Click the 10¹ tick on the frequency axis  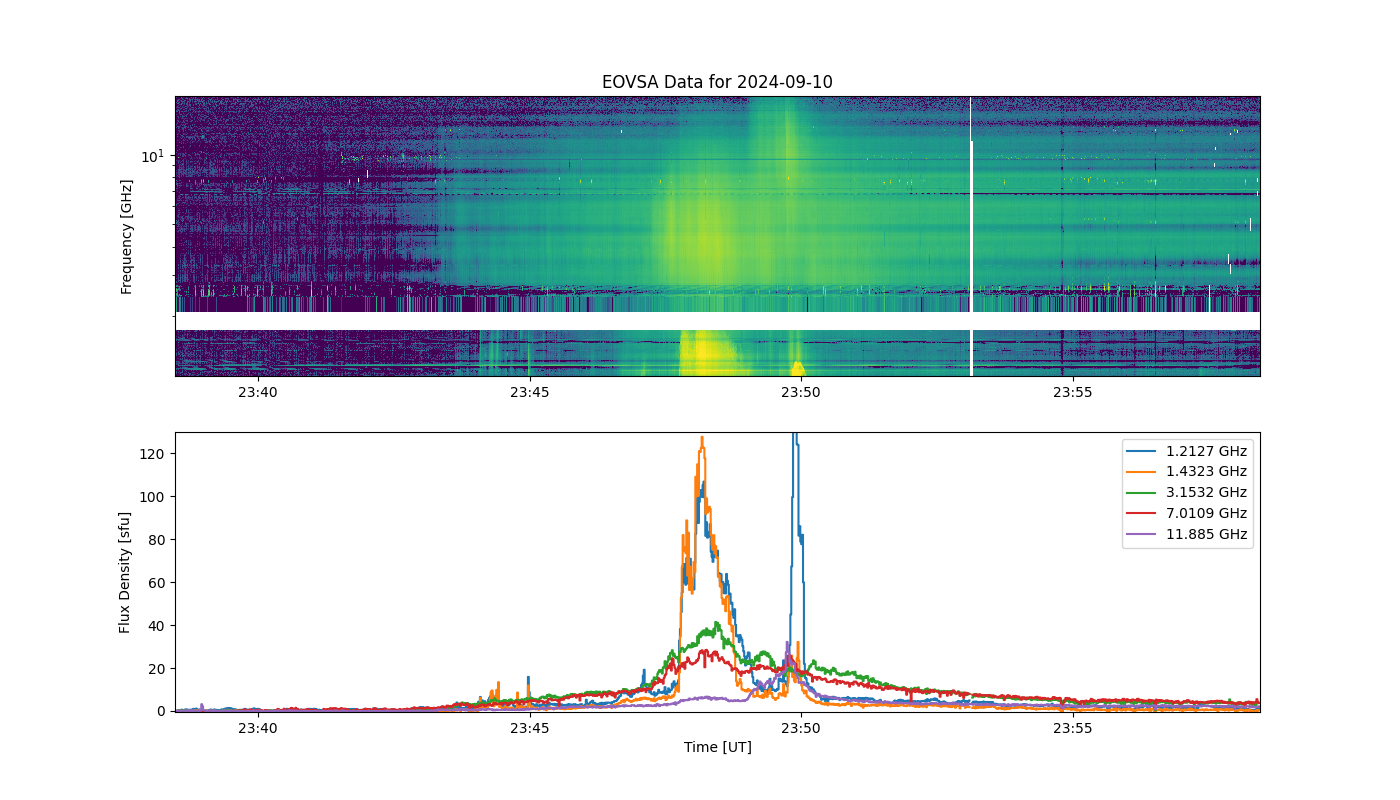(152, 156)
